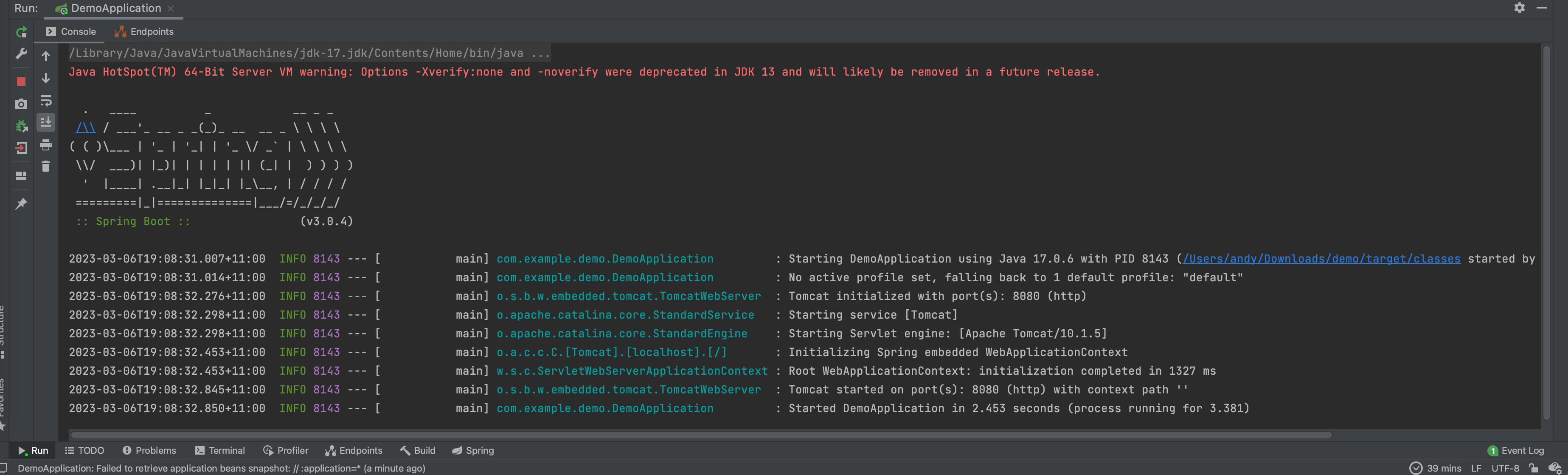The image size is (1568, 475).
Task: Toggle soft-wrap for console output
Action: (46, 101)
